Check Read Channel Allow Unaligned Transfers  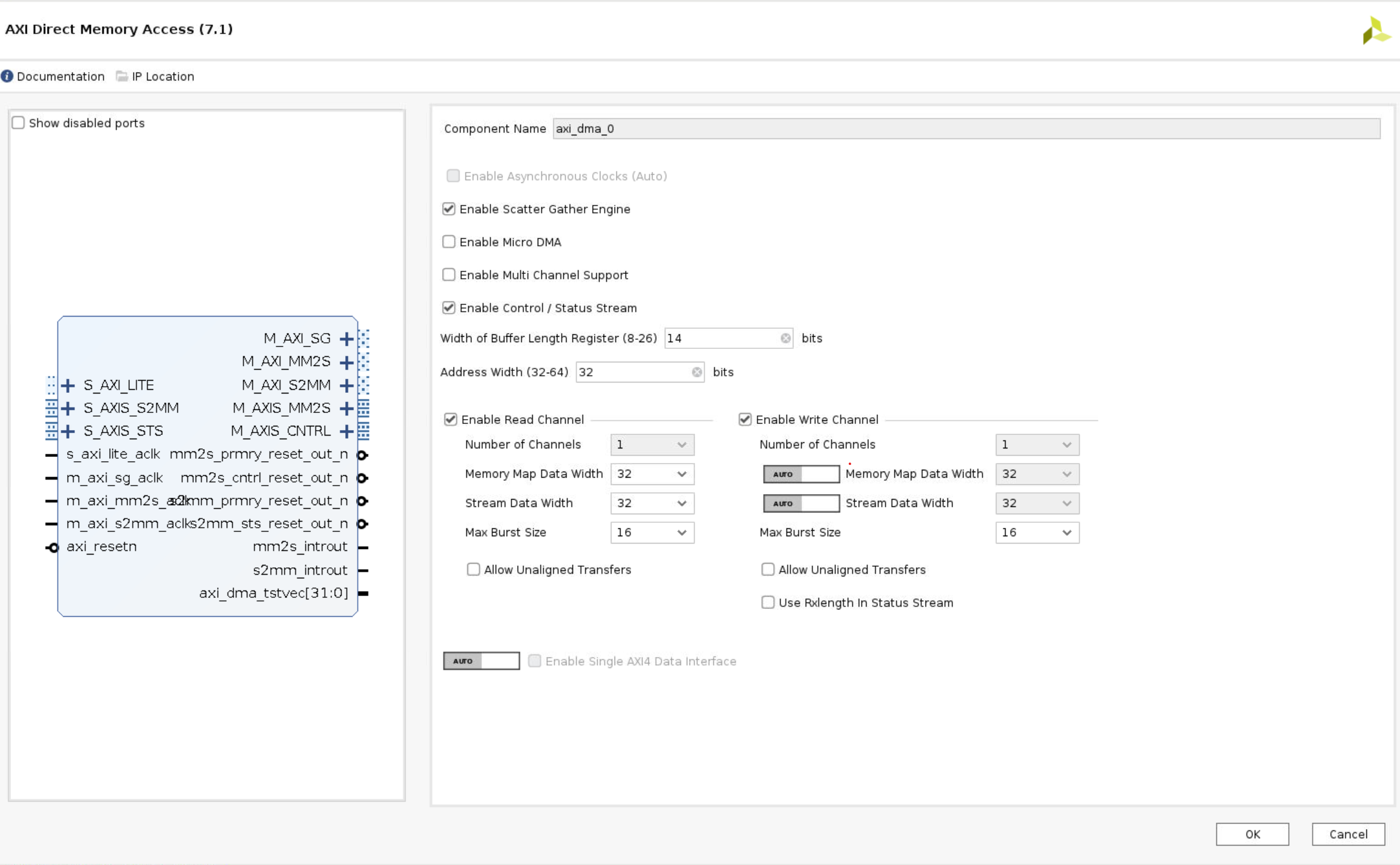(x=473, y=569)
